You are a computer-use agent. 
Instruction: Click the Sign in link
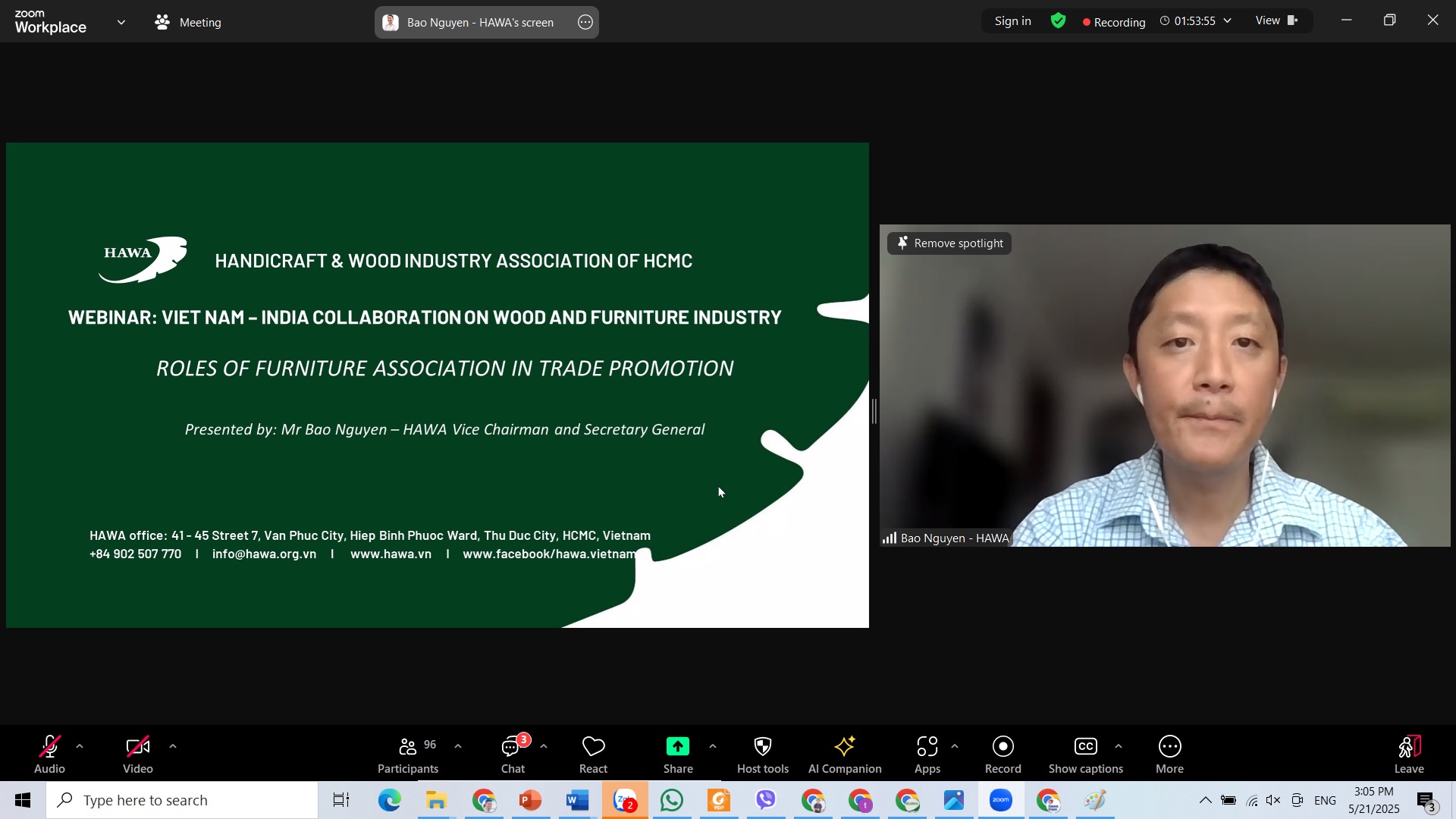pyautogui.click(x=1012, y=21)
